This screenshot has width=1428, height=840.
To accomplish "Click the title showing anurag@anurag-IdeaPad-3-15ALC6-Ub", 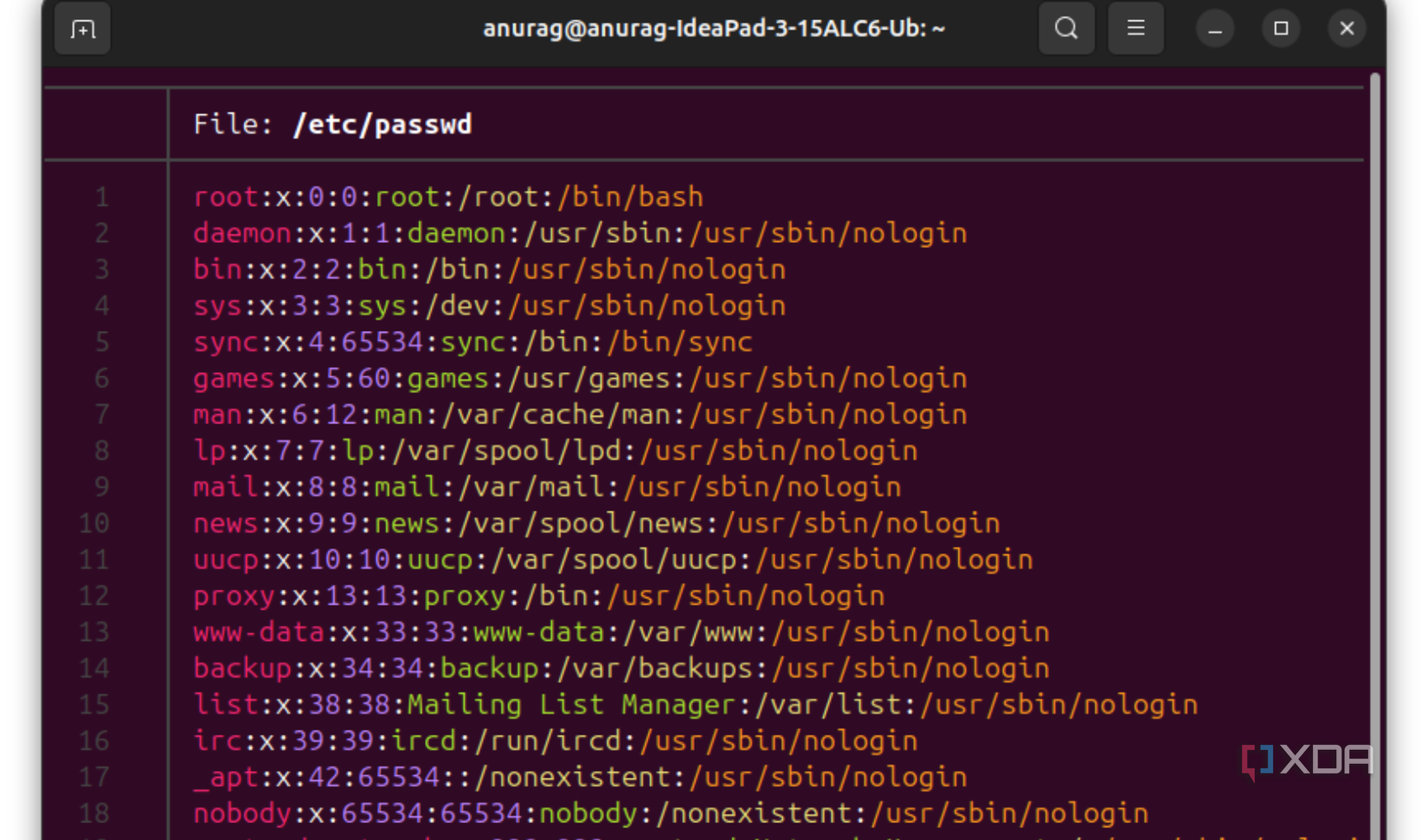I will [x=714, y=28].
